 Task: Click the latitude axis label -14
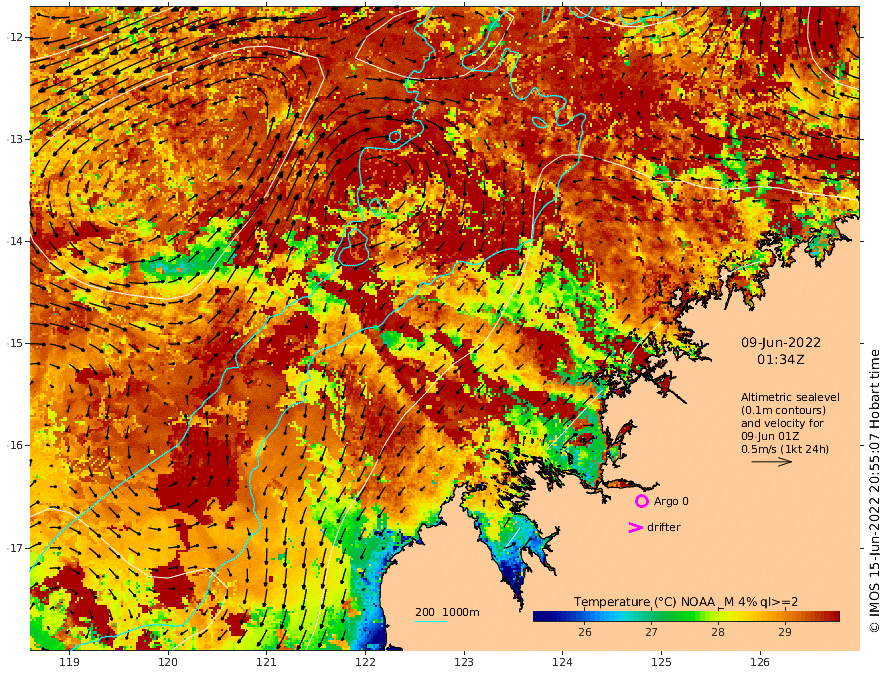pos(14,241)
